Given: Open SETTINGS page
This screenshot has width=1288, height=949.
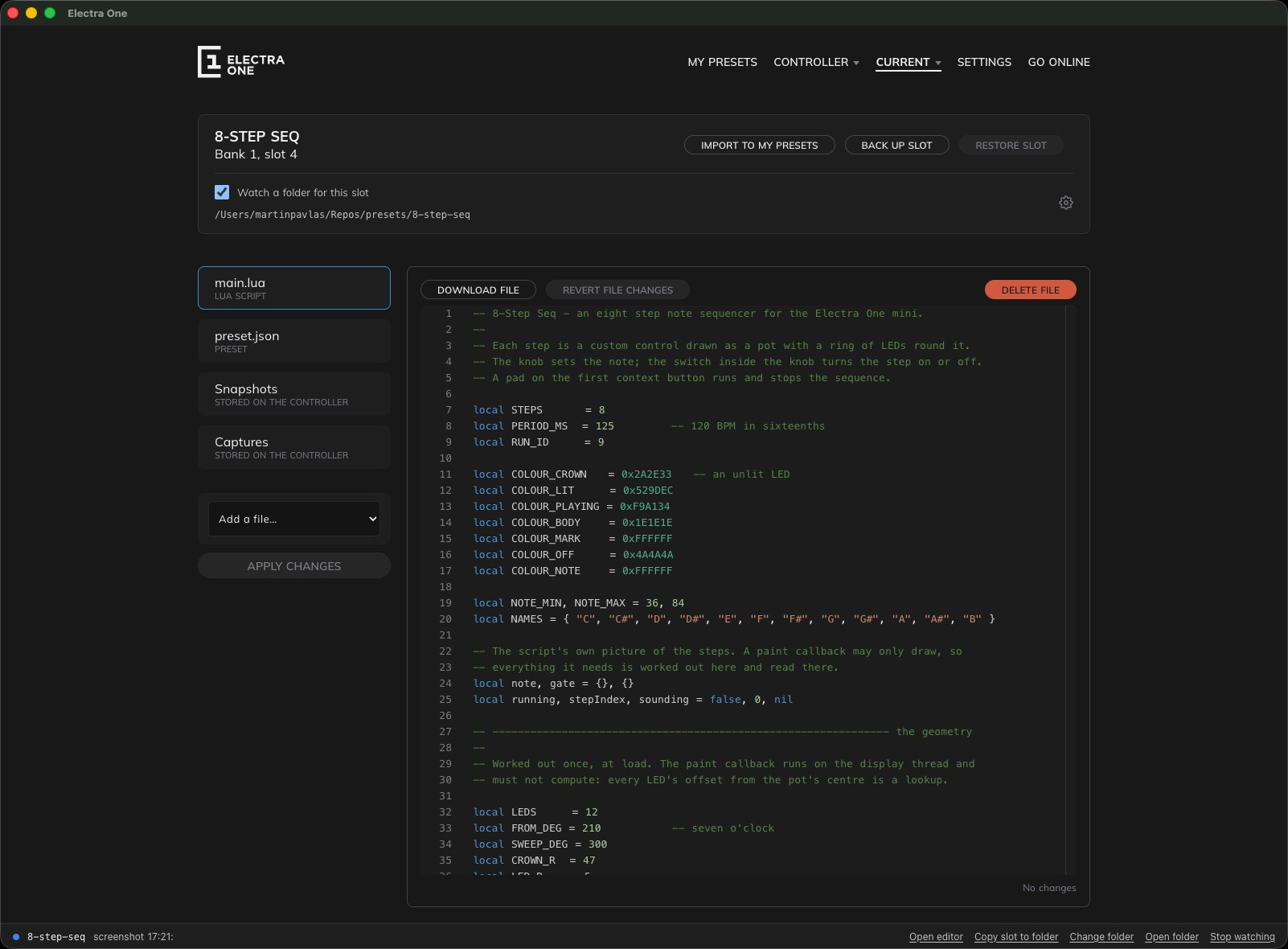Looking at the screenshot, I should [984, 62].
